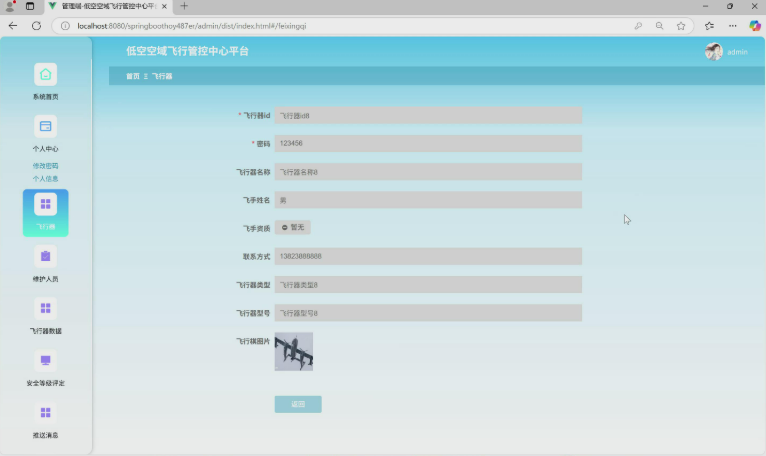Select the 管理端 browser tab
The height and width of the screenshot is (456, 766).
click(x=108, y=6)
